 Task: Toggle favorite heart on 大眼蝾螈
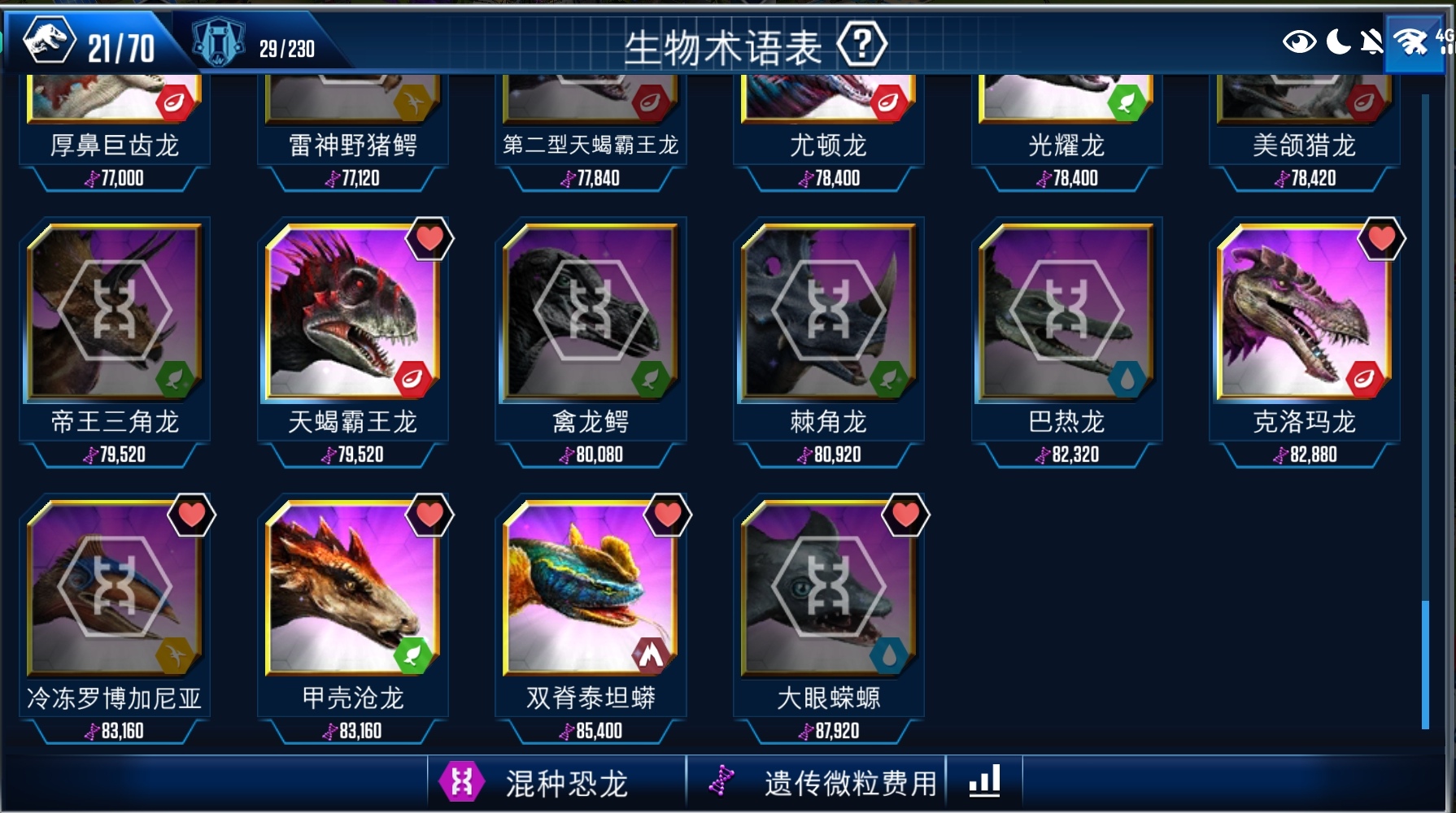[905, 515]
